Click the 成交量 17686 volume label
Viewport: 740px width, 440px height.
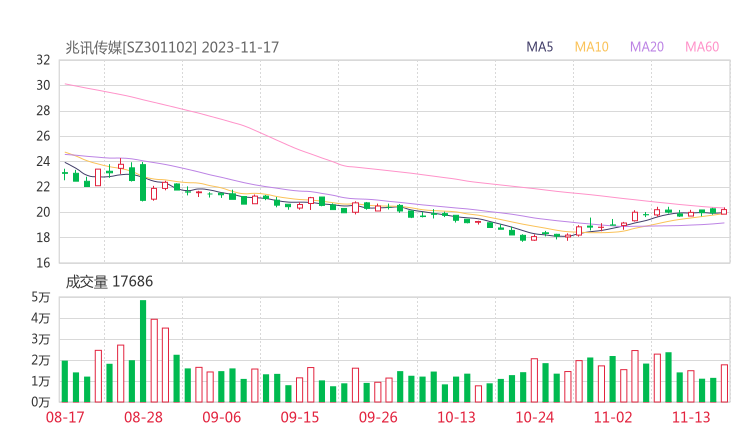[x=109, y=282]
